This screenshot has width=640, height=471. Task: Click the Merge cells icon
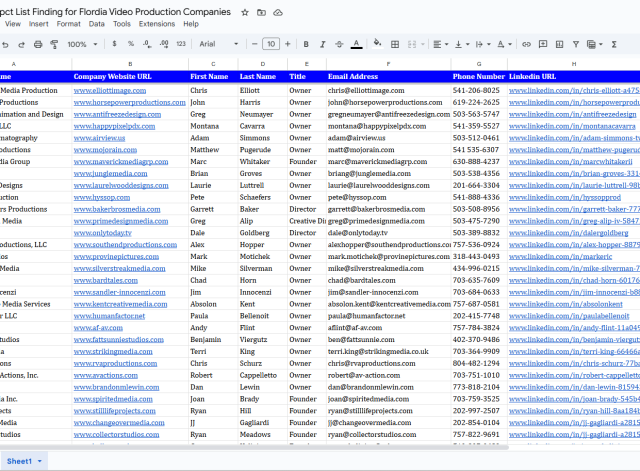click(412, 44)
